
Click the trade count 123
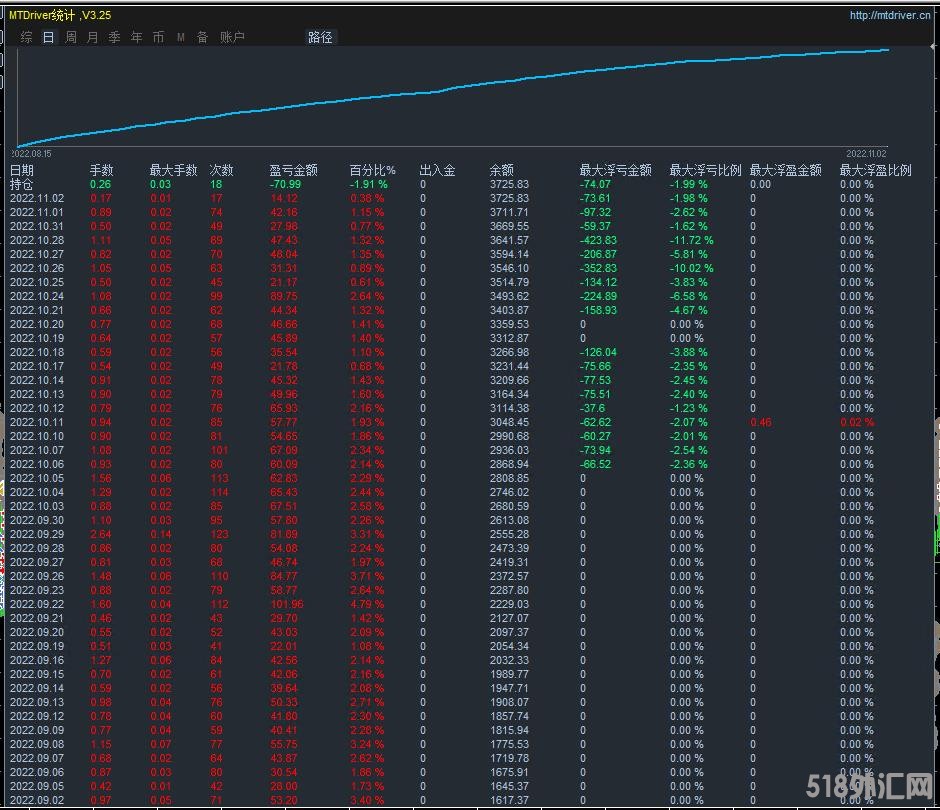point(219,534)
